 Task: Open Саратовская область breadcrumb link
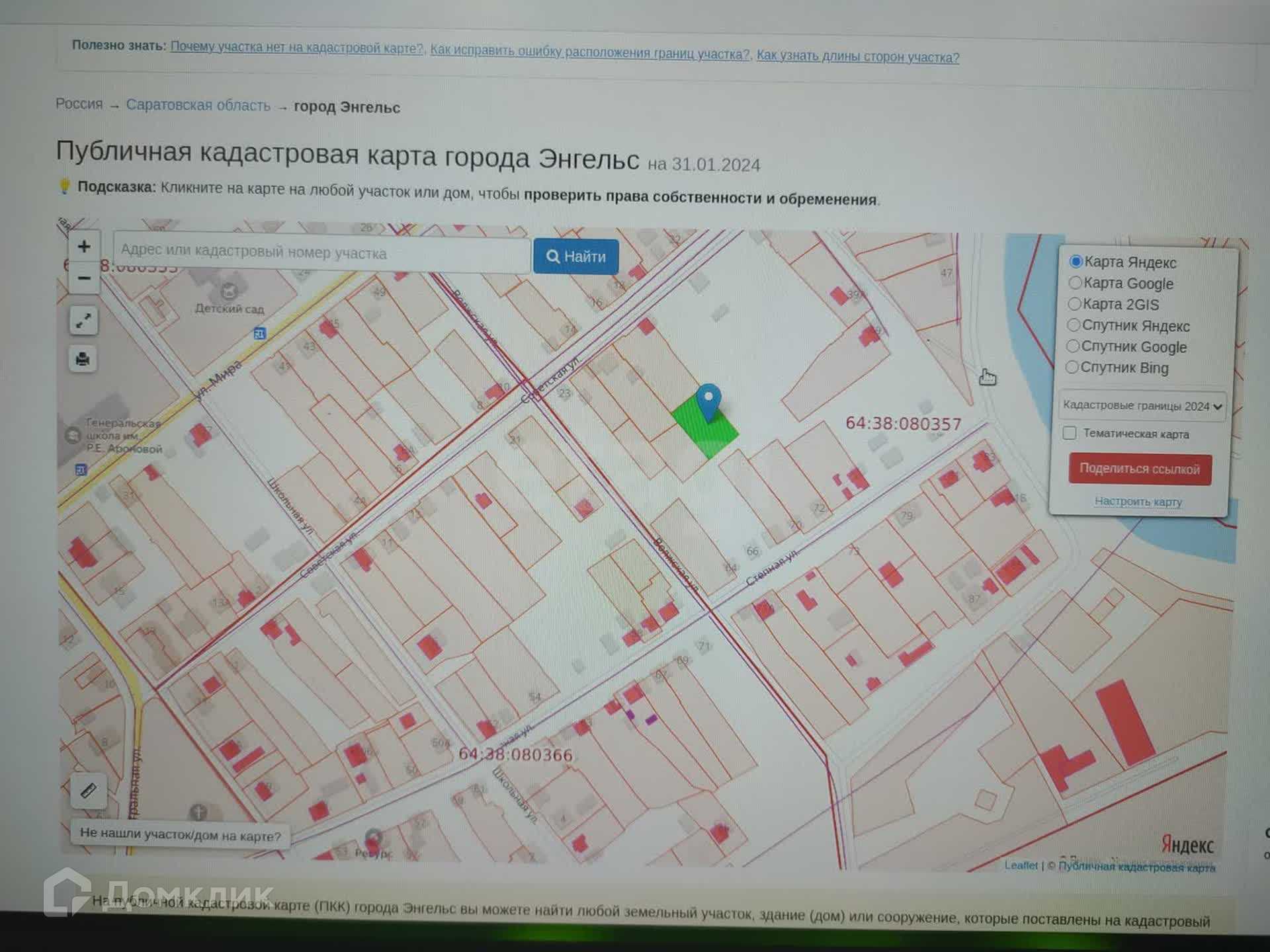[198, 105]
